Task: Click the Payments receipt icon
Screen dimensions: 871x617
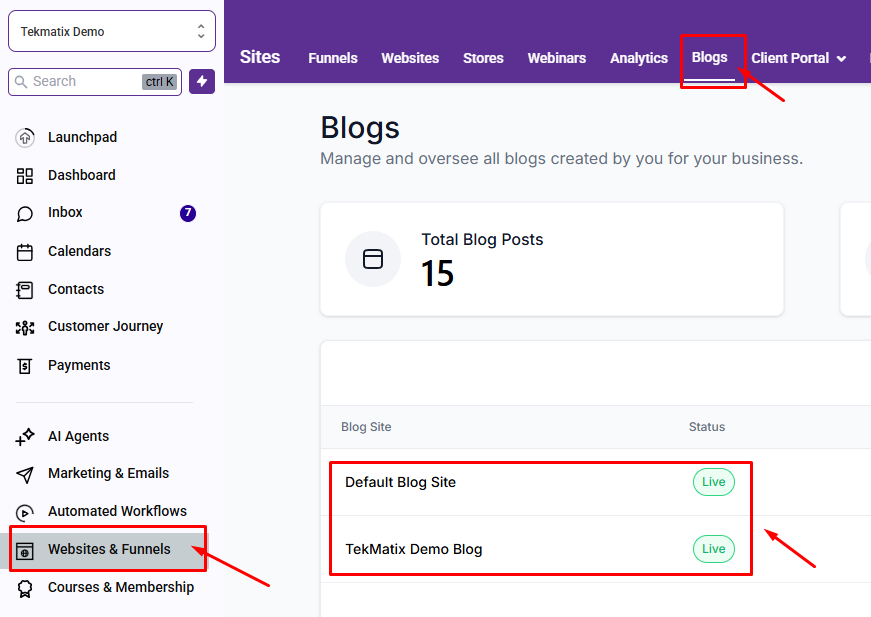Action: pos(25,366)
